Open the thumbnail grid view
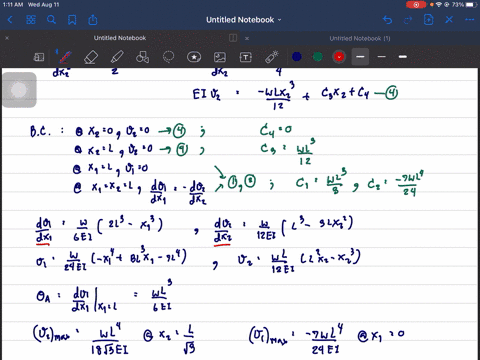 coord(31,20)
